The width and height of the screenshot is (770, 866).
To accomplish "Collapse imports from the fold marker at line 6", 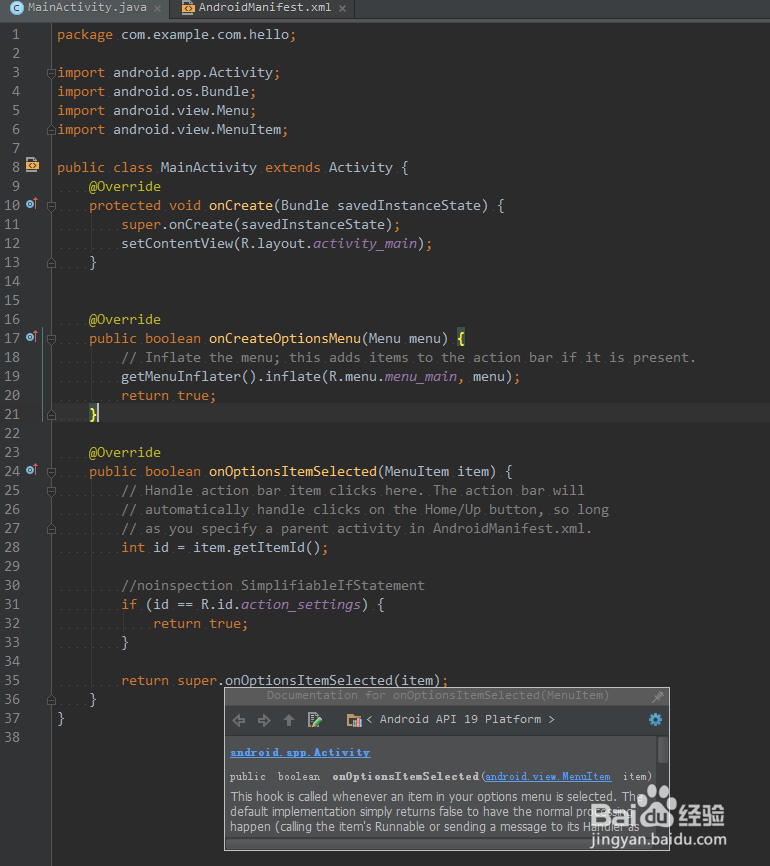I will (51, 130).
